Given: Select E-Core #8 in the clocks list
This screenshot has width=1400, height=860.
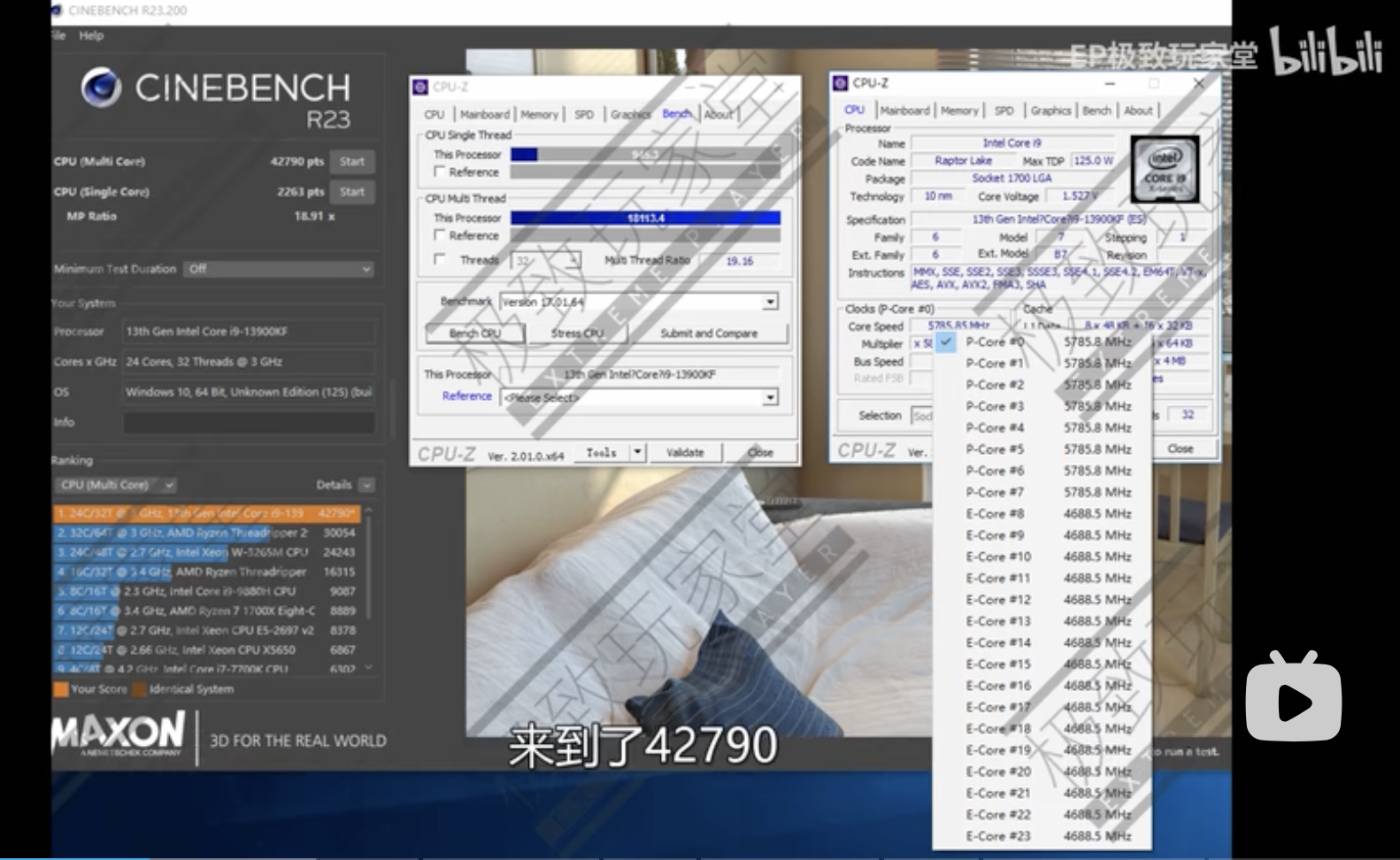Looking at the screenshot, I should 1042,514.
